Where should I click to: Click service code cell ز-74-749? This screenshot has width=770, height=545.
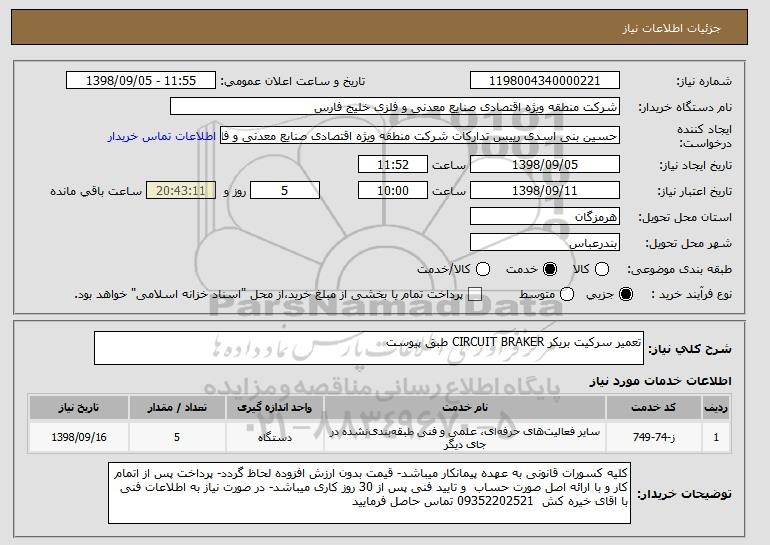tap(653, 437)
